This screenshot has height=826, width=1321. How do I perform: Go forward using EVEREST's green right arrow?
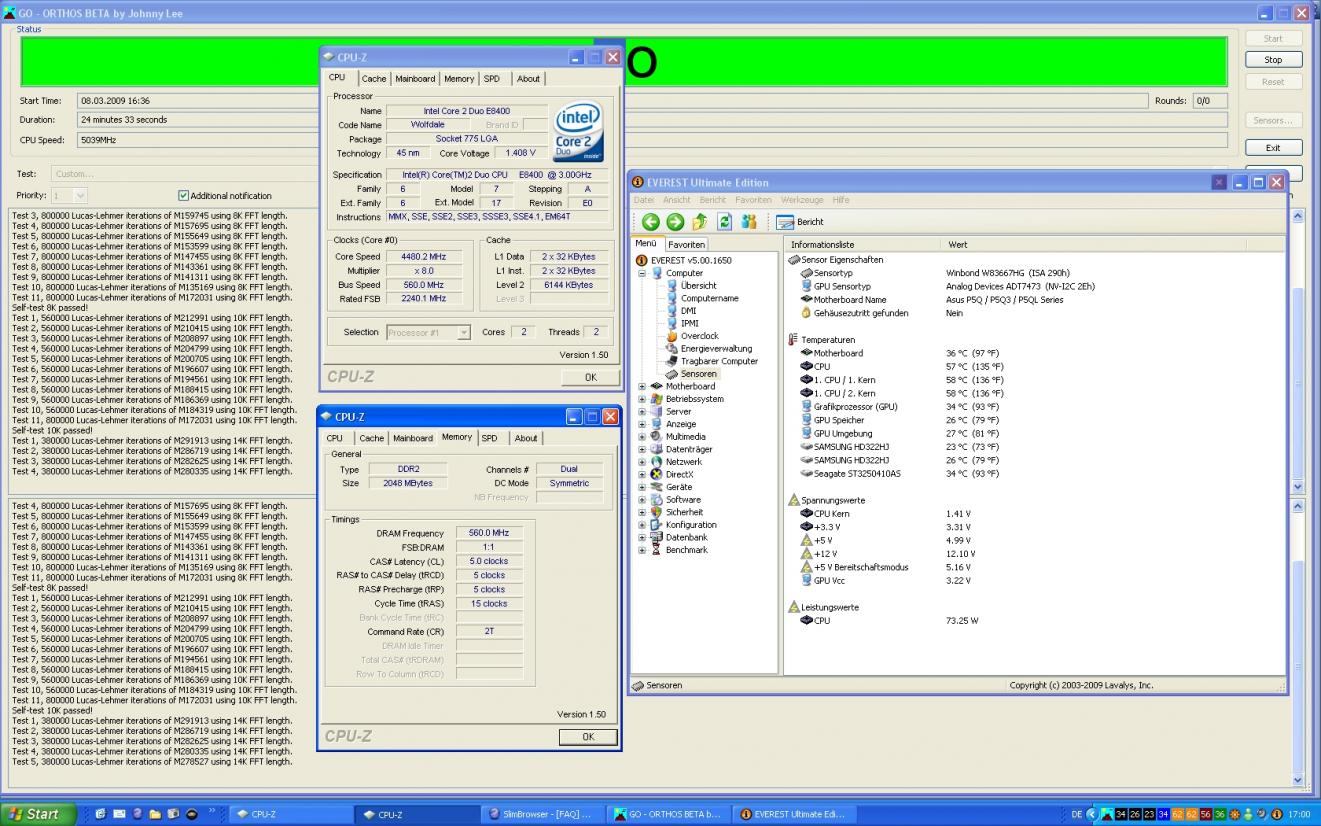675,222
